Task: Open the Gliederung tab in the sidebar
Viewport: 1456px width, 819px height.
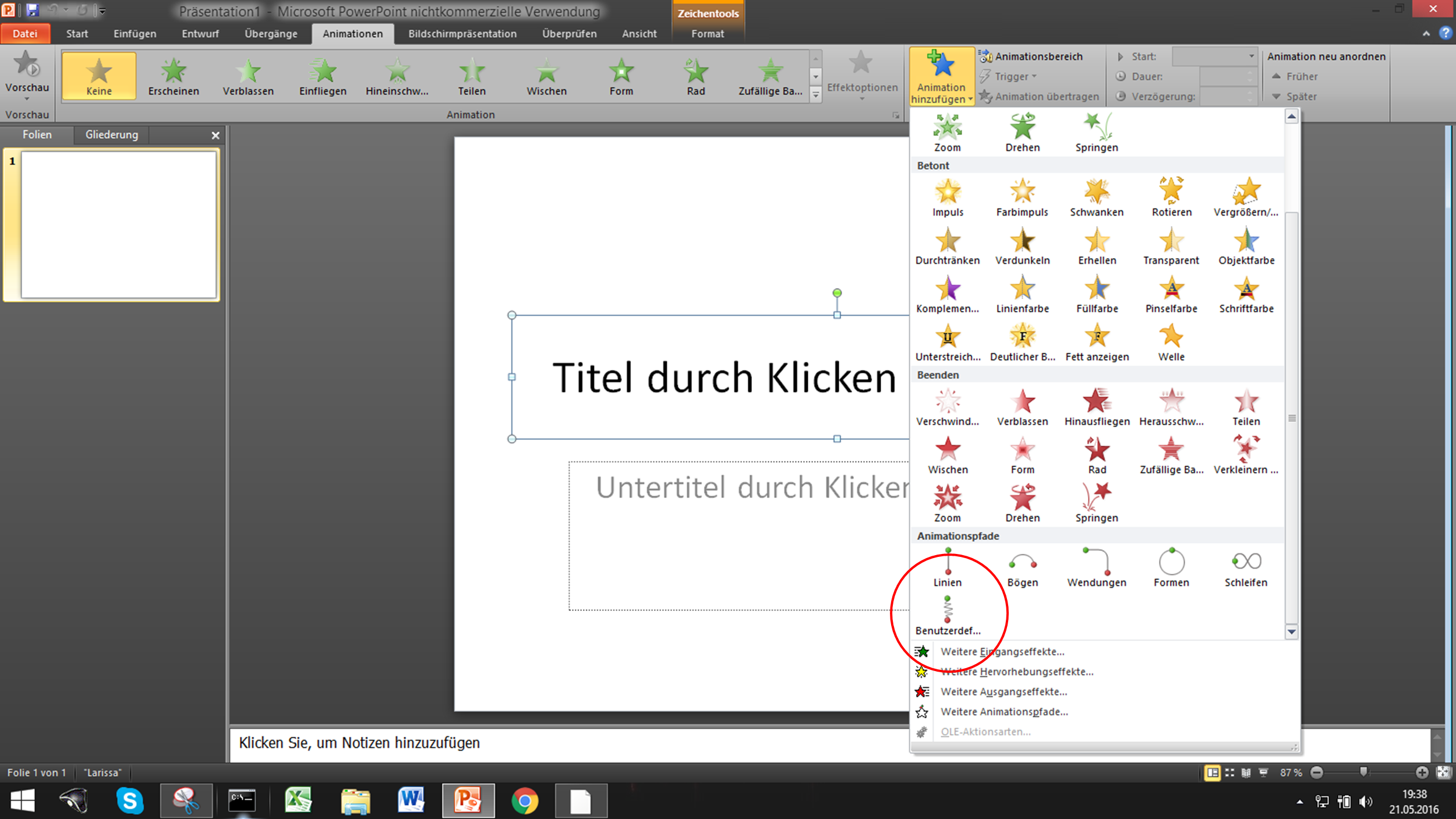Action: click(x=111, y=135)
